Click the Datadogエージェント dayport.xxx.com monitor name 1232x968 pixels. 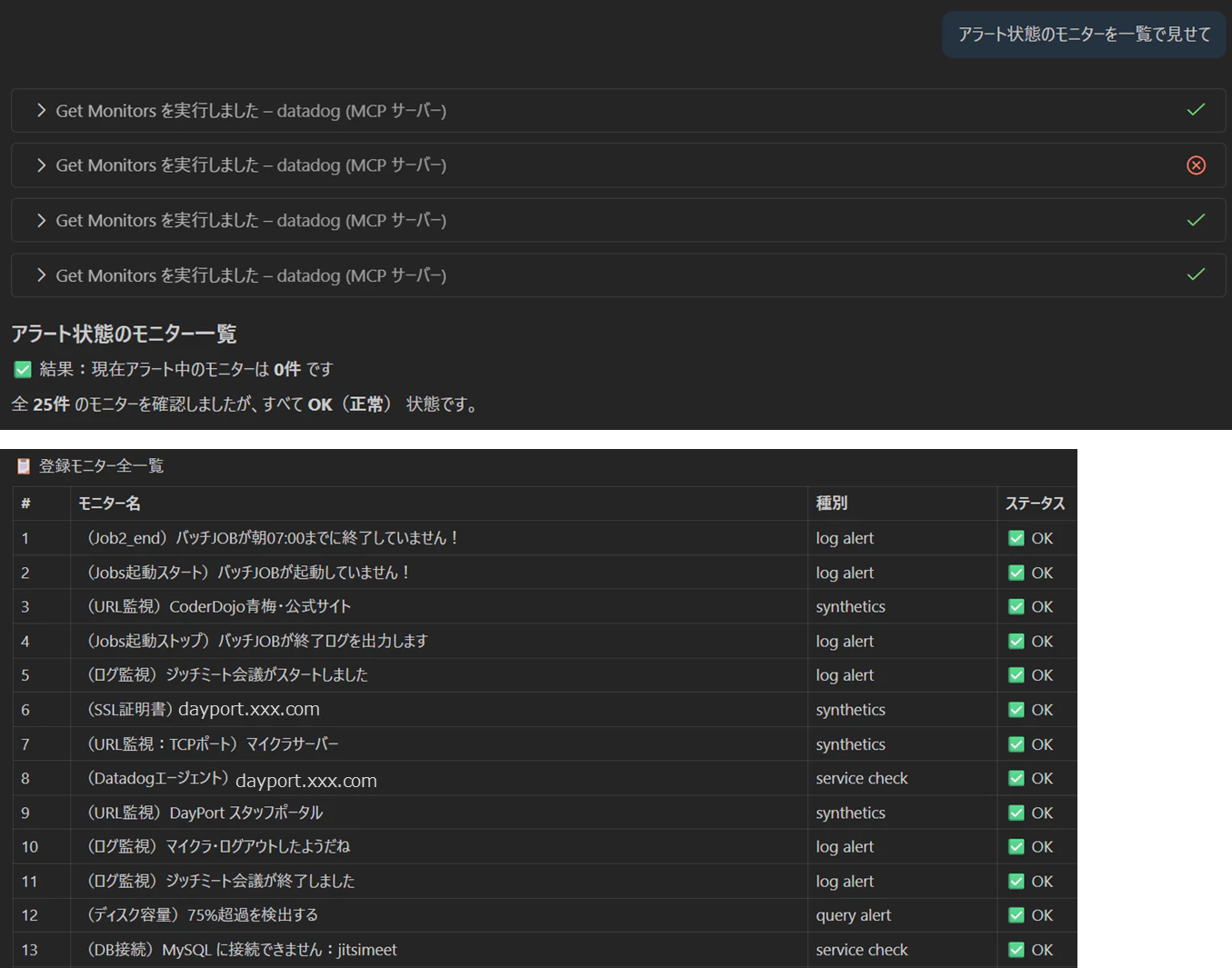click(x=232, y=779)
